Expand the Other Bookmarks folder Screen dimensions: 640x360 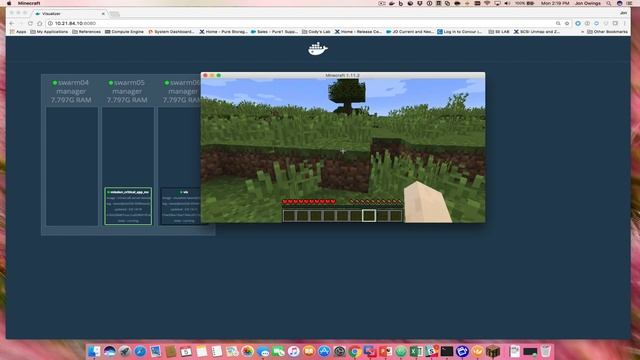(607, 31)
